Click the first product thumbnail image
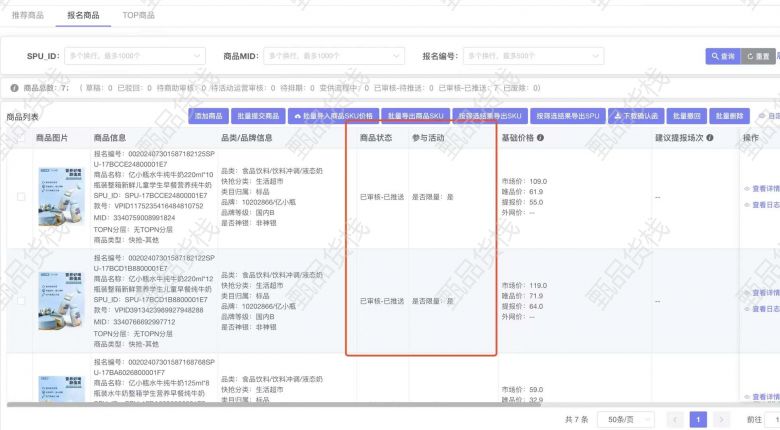780x430 pixels. (x=61, y=196)
